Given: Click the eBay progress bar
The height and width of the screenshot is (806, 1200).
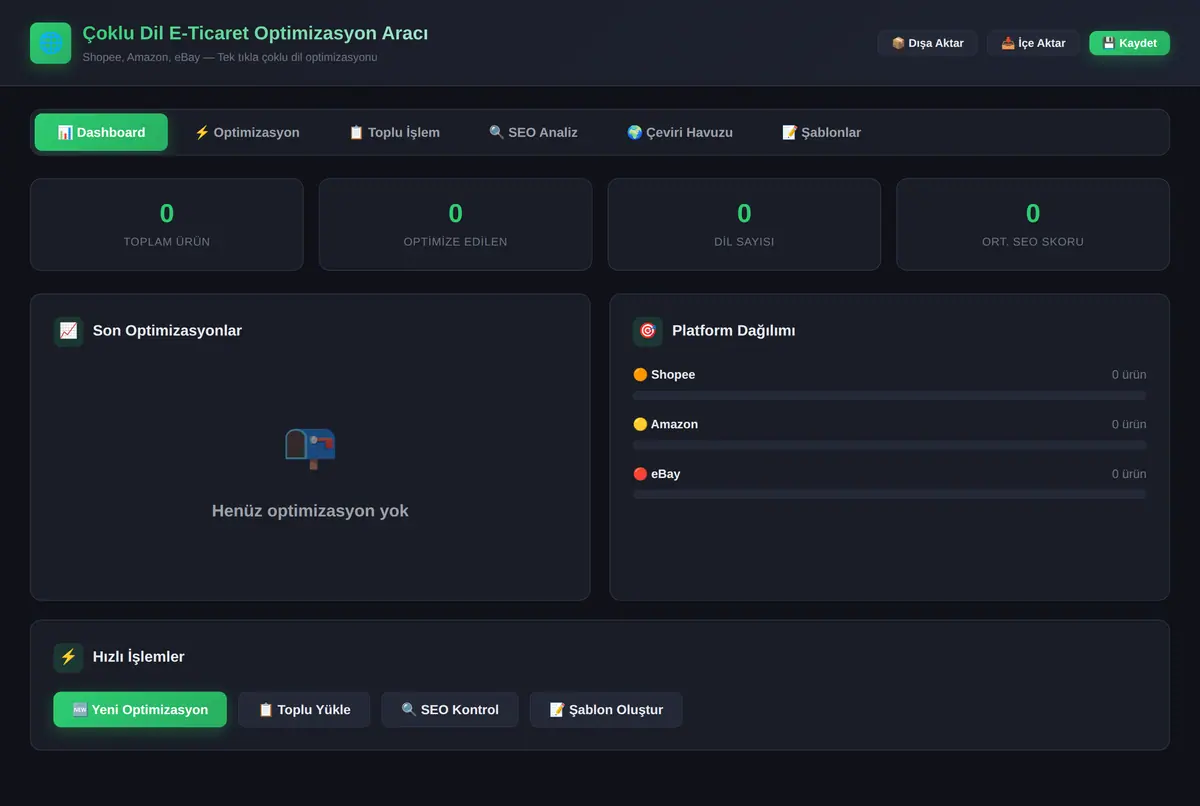Looking at the screenshot, I should (890, 494).
